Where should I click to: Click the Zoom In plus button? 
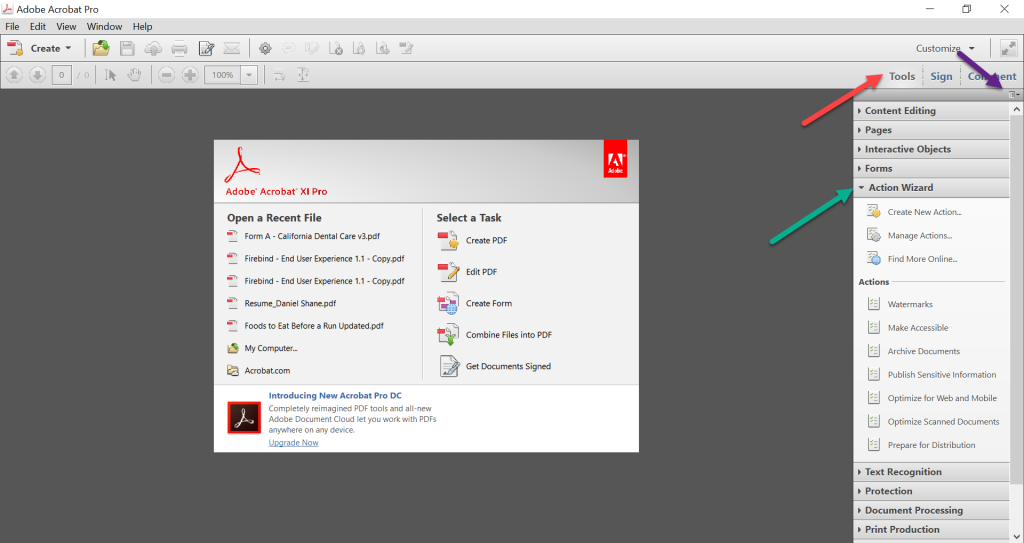pyautogui.click(x=190, y=75)
